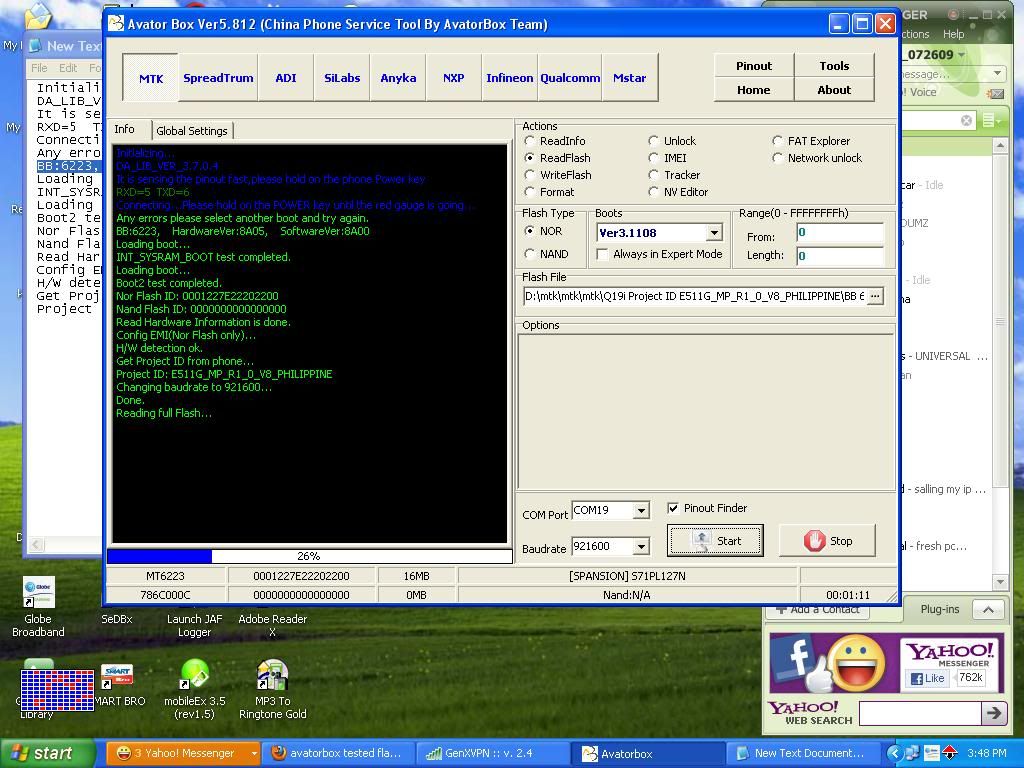Expand the Baudrate dropdown

[641, 546]
